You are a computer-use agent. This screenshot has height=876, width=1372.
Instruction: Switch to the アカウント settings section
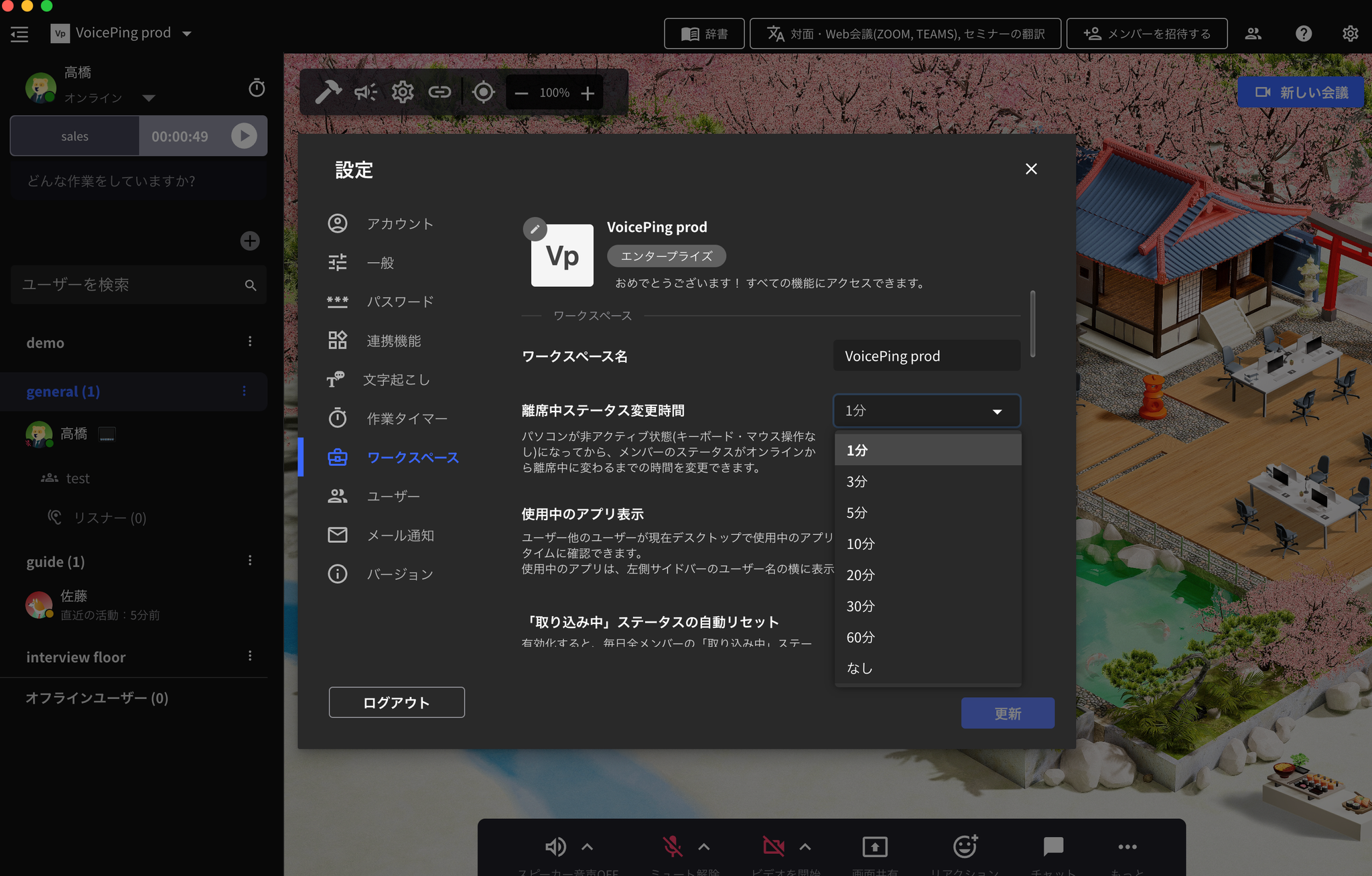tap(400, 223)
